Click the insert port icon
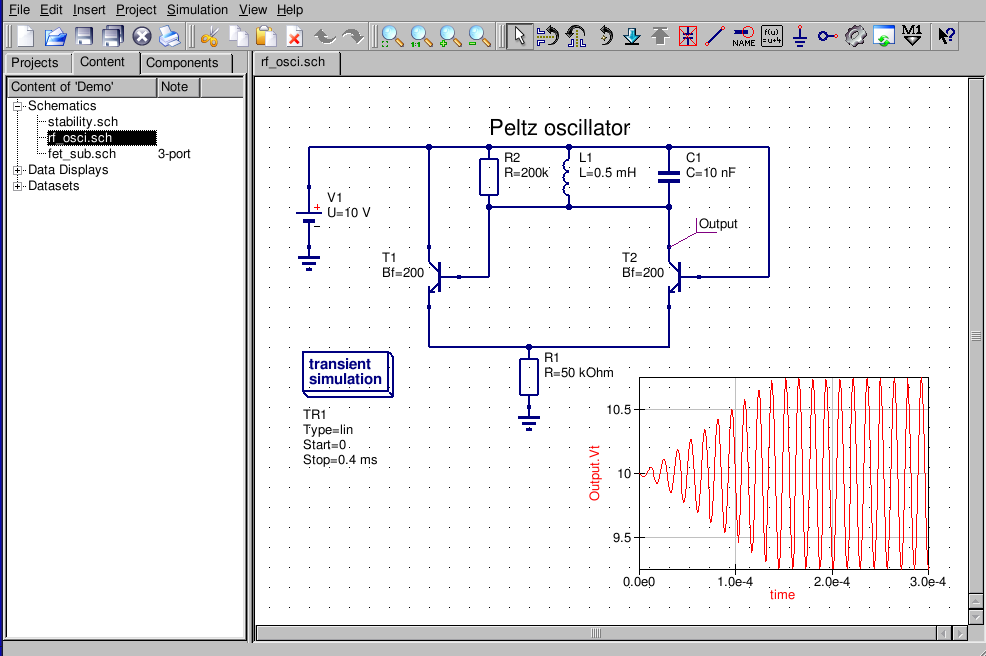Viewport: 986px width, 656px height. pyautogui.click(x=827, y=37)
